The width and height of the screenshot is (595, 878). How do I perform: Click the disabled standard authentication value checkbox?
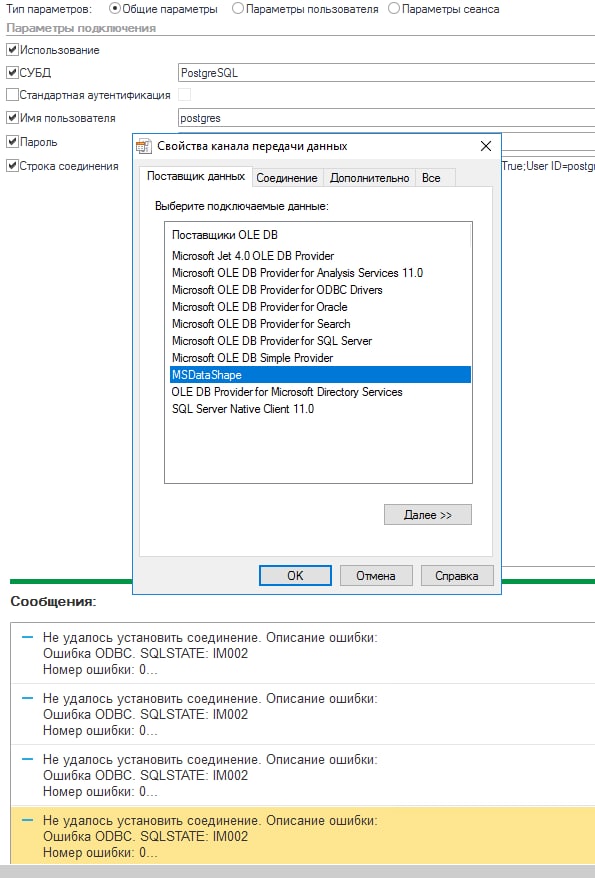[184, 95]
